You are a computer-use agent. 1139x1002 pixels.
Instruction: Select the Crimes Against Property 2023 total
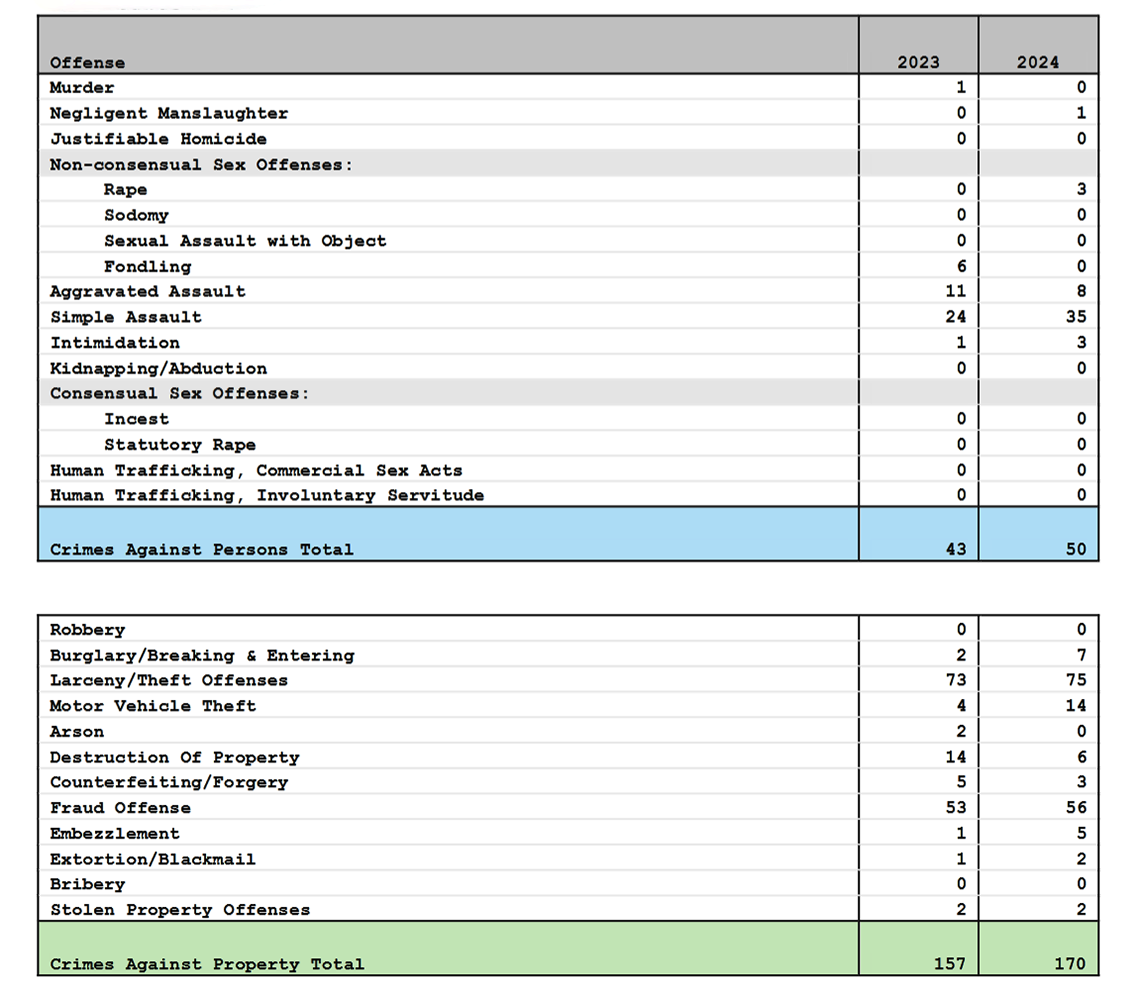(949, 964)
